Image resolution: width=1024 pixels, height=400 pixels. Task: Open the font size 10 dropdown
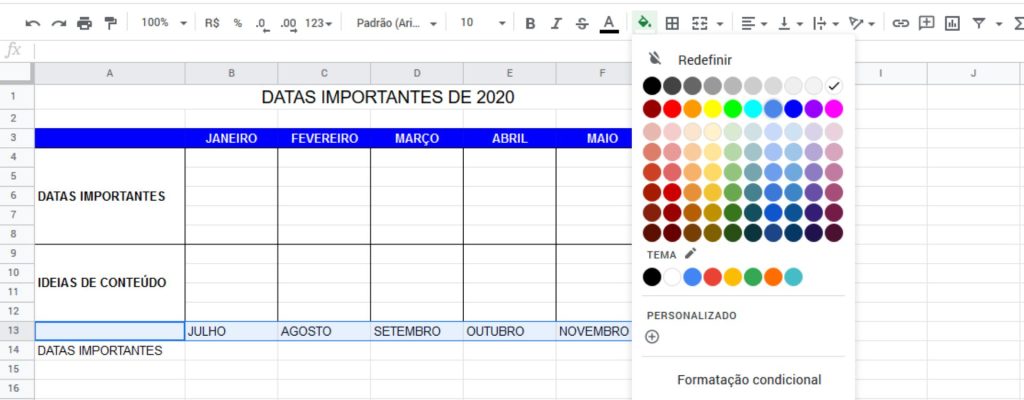coord(483,23)
